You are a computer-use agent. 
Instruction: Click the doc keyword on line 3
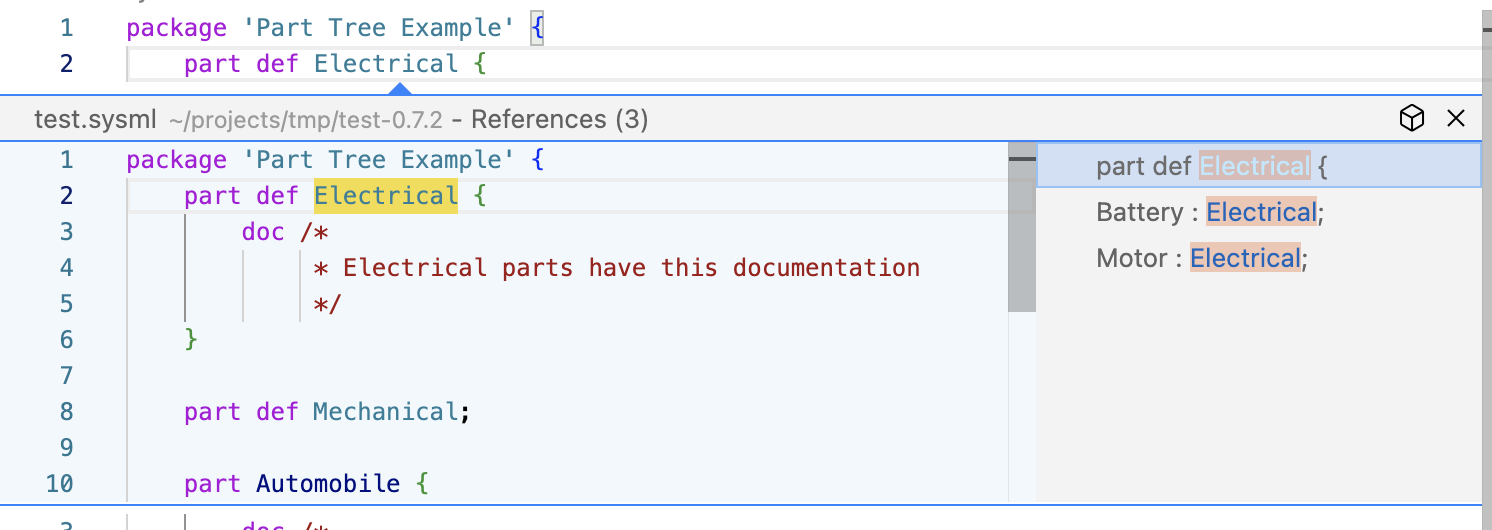point(263,232)
